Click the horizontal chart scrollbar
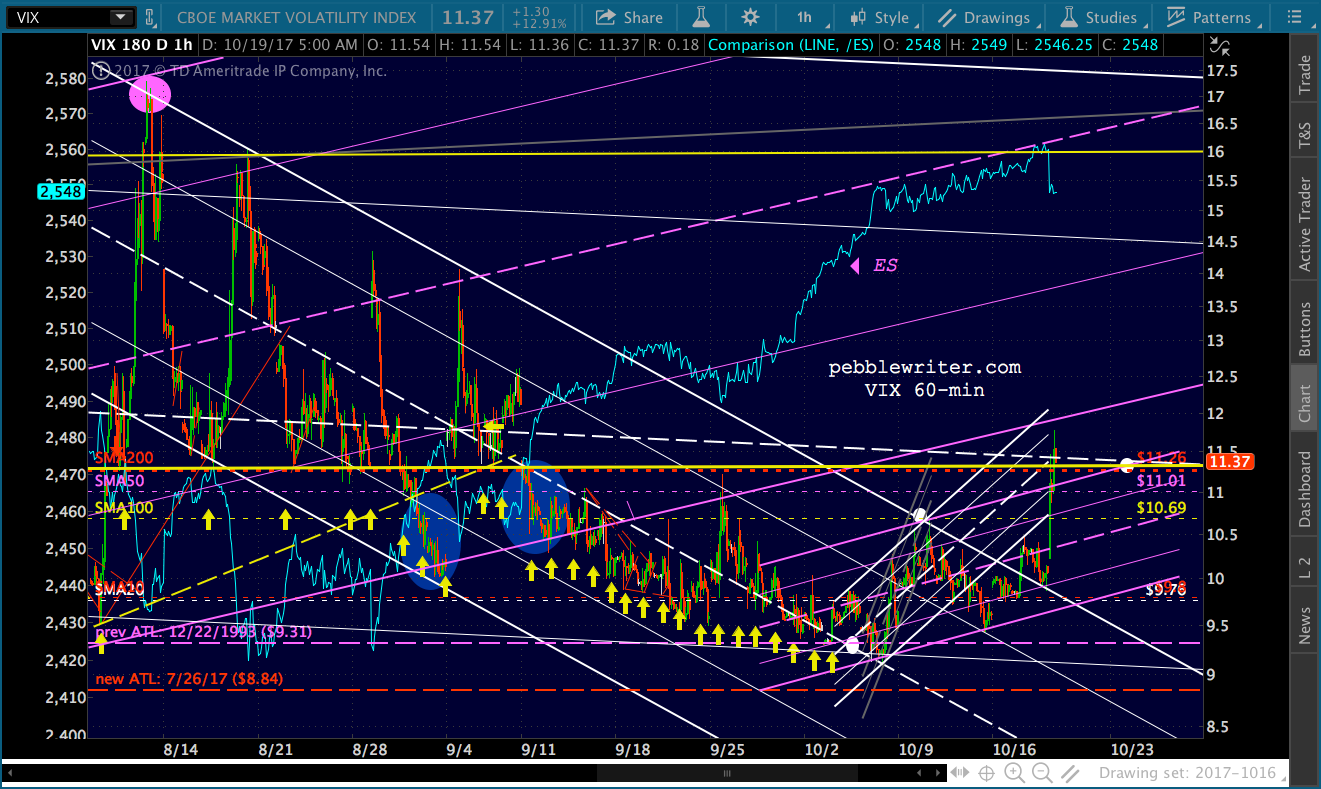The height and width of the screenshot is (789, 1321). pyautogui.click(x=472, y=773)
